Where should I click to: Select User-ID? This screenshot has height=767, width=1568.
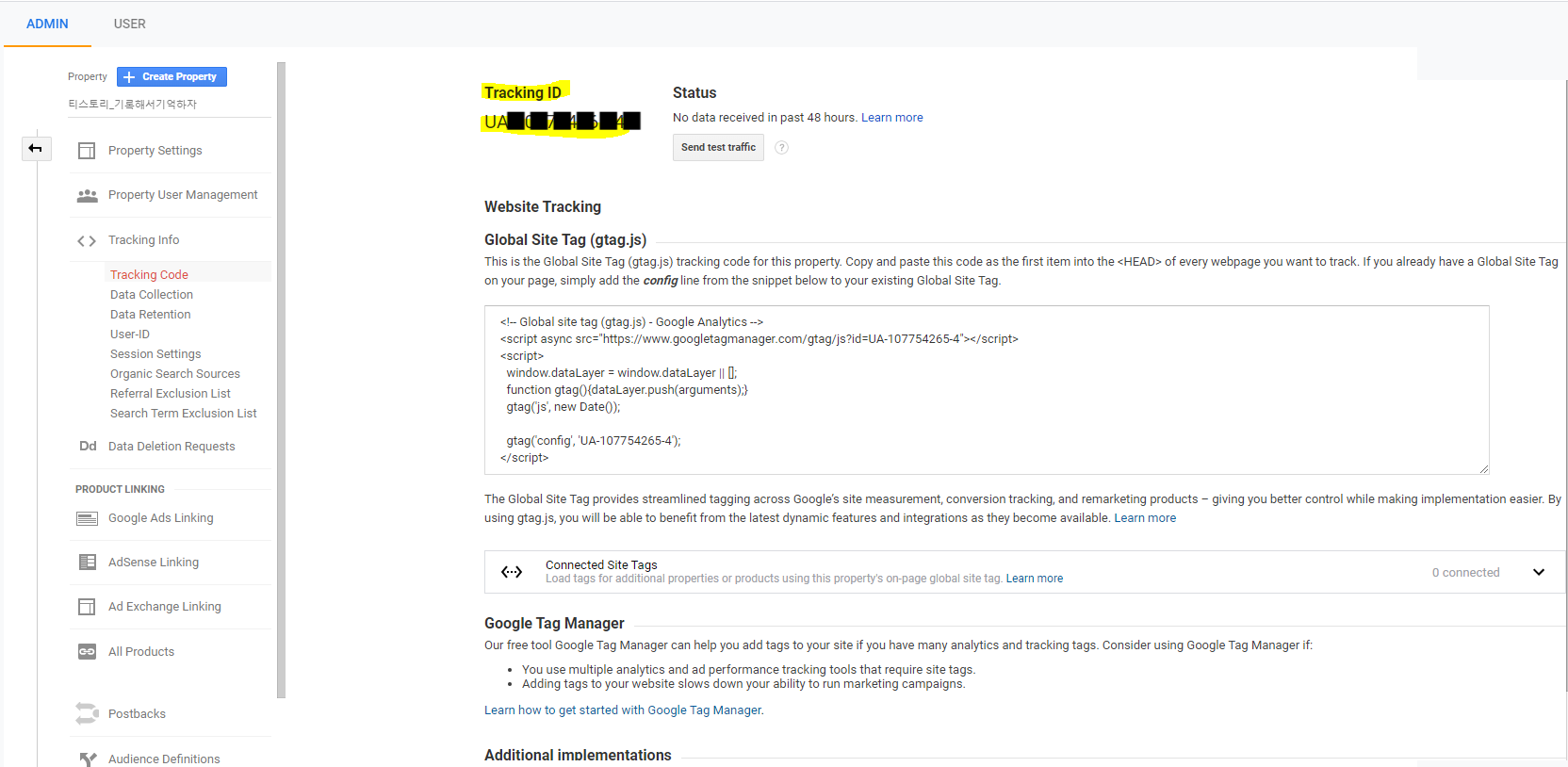point(130,335)
